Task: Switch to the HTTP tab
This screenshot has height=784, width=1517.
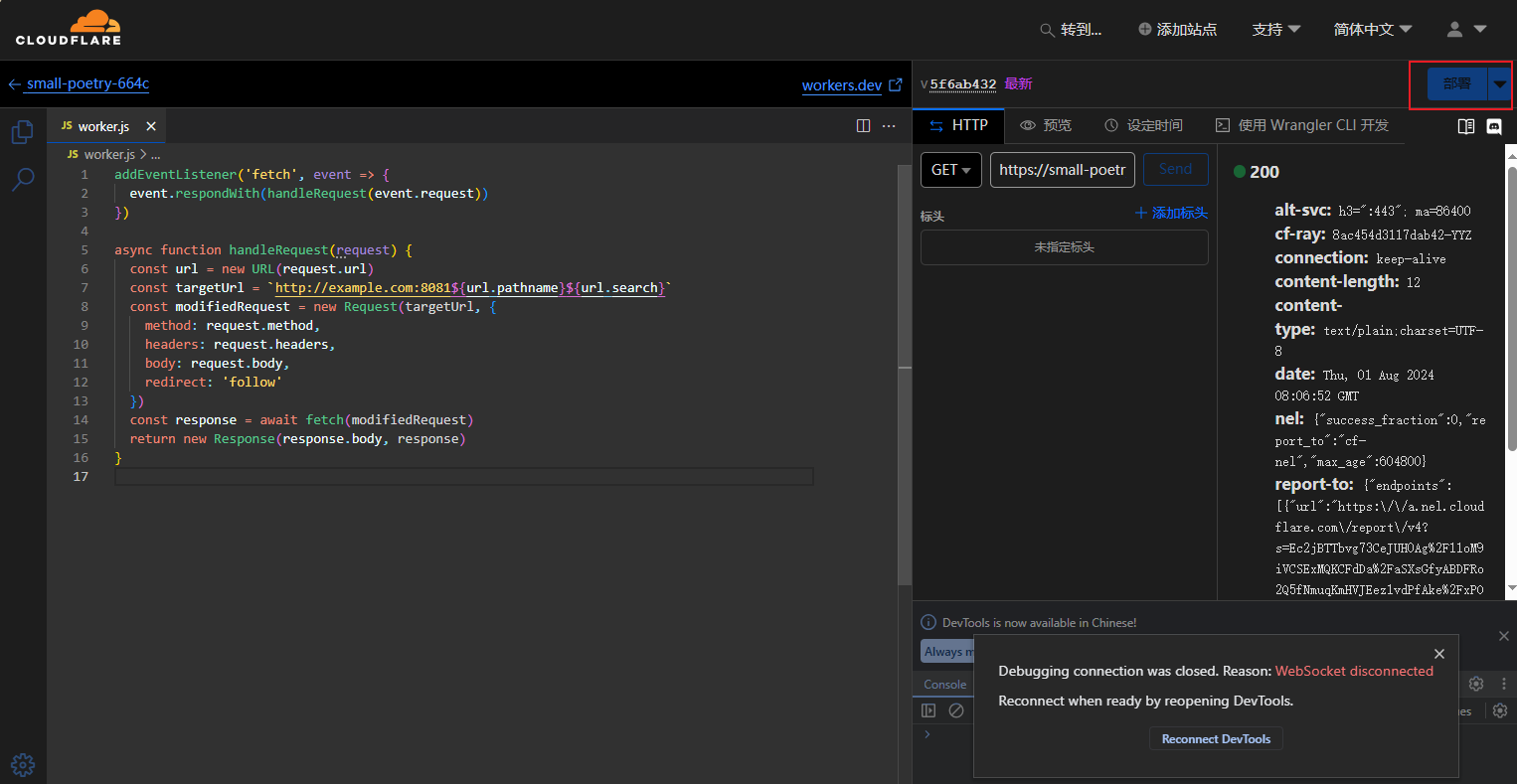Action: pyautogui.click(x=958, y=125)
